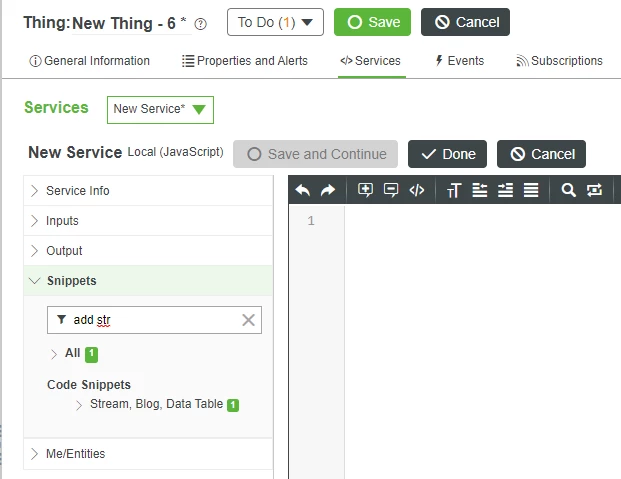Expand the Output section
Screen dimensions: 621x479
(148, 251)
